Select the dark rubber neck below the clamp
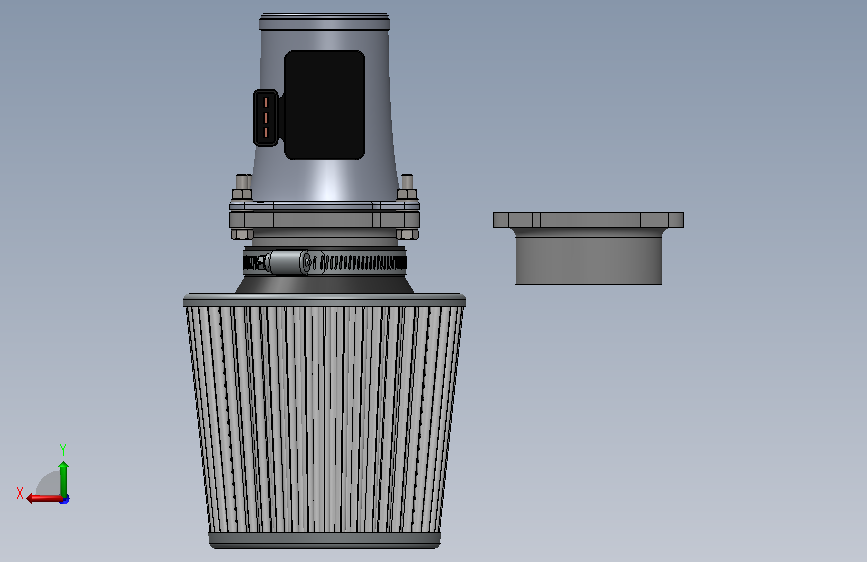The image size is (867, 562). [325, 283]
